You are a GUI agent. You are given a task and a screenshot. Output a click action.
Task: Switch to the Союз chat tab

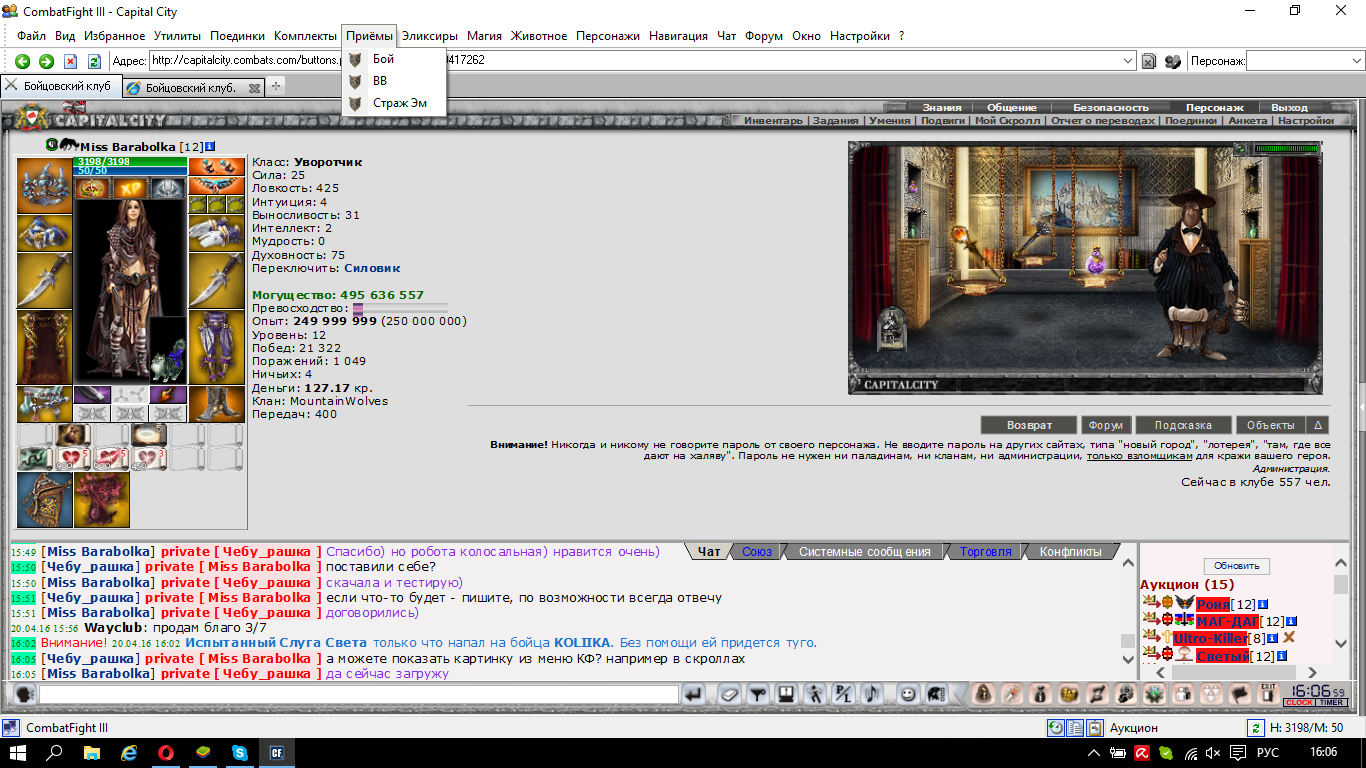pyautogui.click(x=757, y=552)
